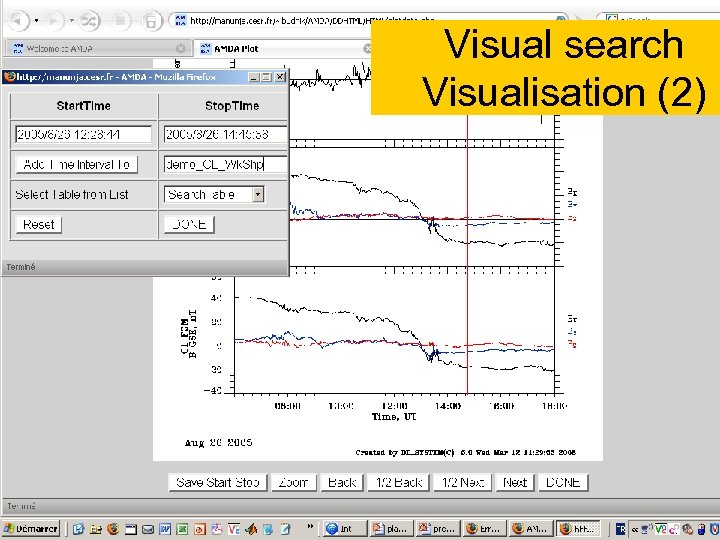Click Reset in the AMDA popup
720x540 pixels.
click(39, 225)
